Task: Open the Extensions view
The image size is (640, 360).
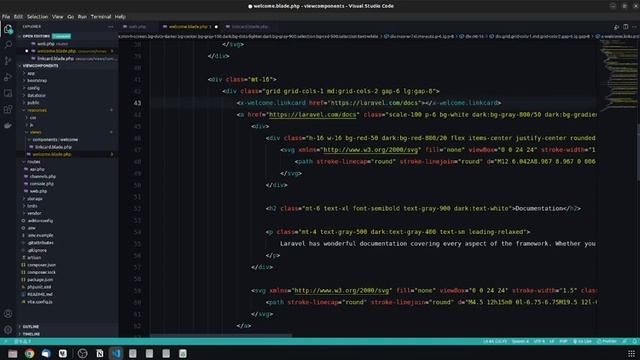Action: (8, 109)
